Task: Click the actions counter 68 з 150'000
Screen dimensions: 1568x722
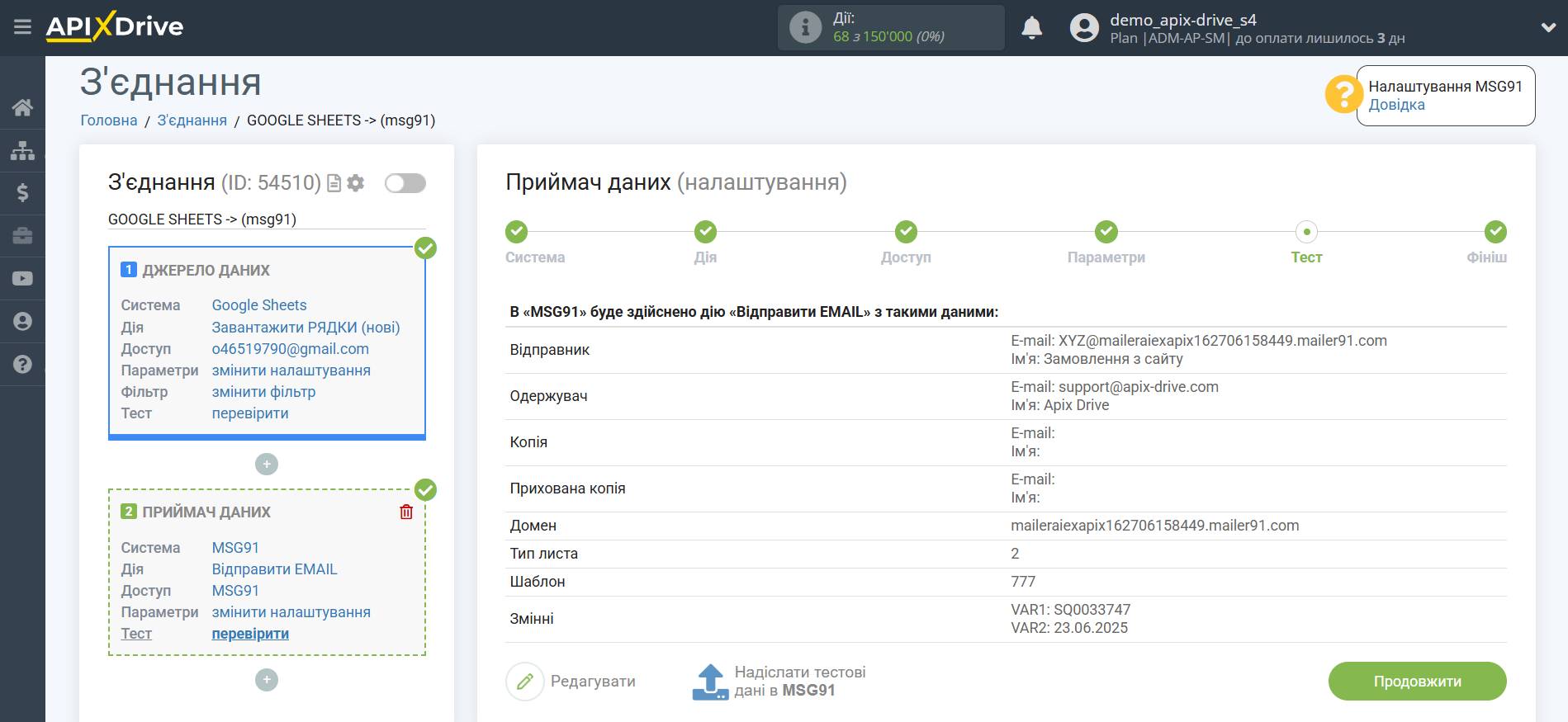Action: pos(888,36)
